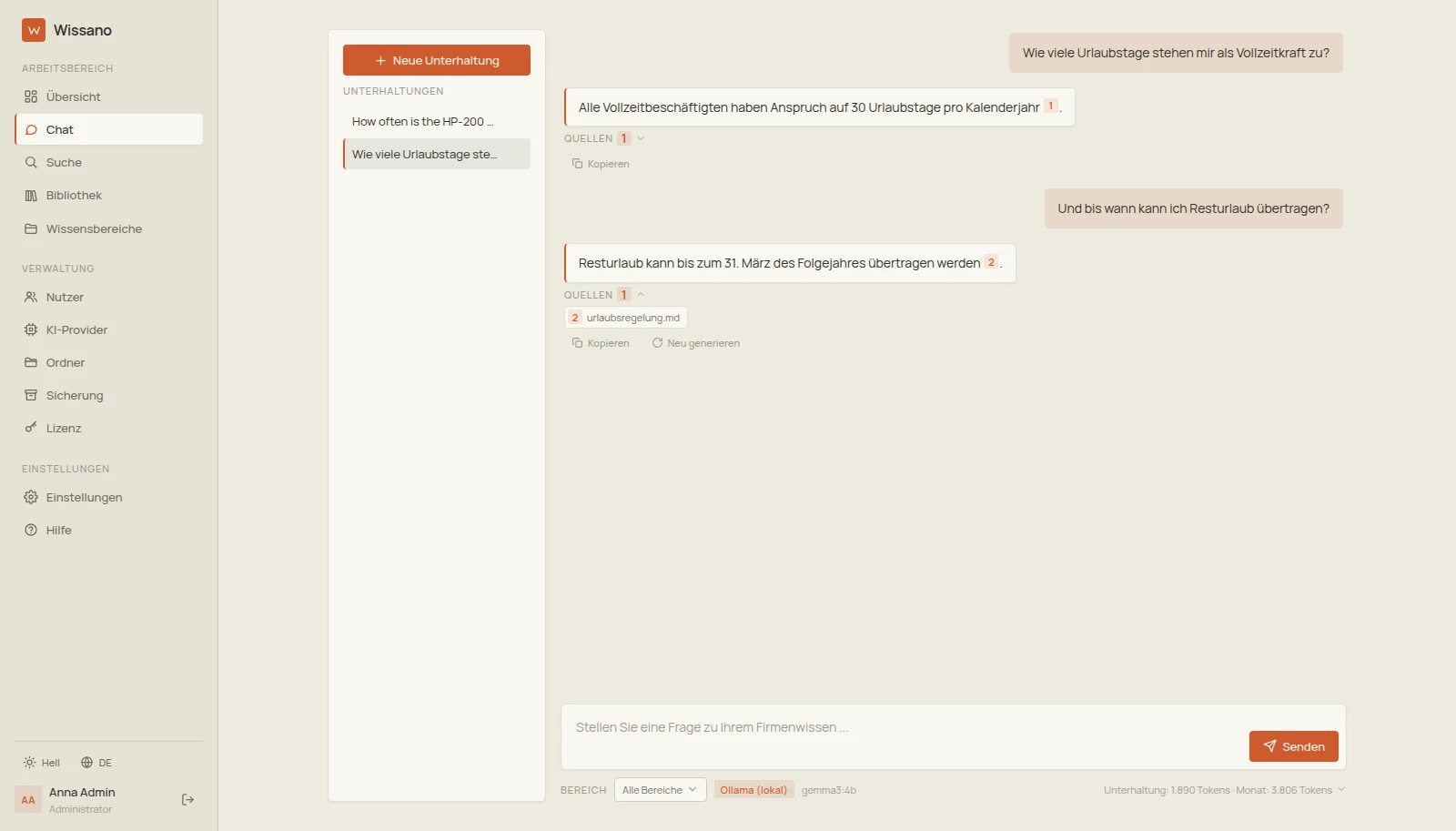Open the 'How often is the HP-200' conversation
The width and height of the screenshot is (1456, 831).
[437, 121]
